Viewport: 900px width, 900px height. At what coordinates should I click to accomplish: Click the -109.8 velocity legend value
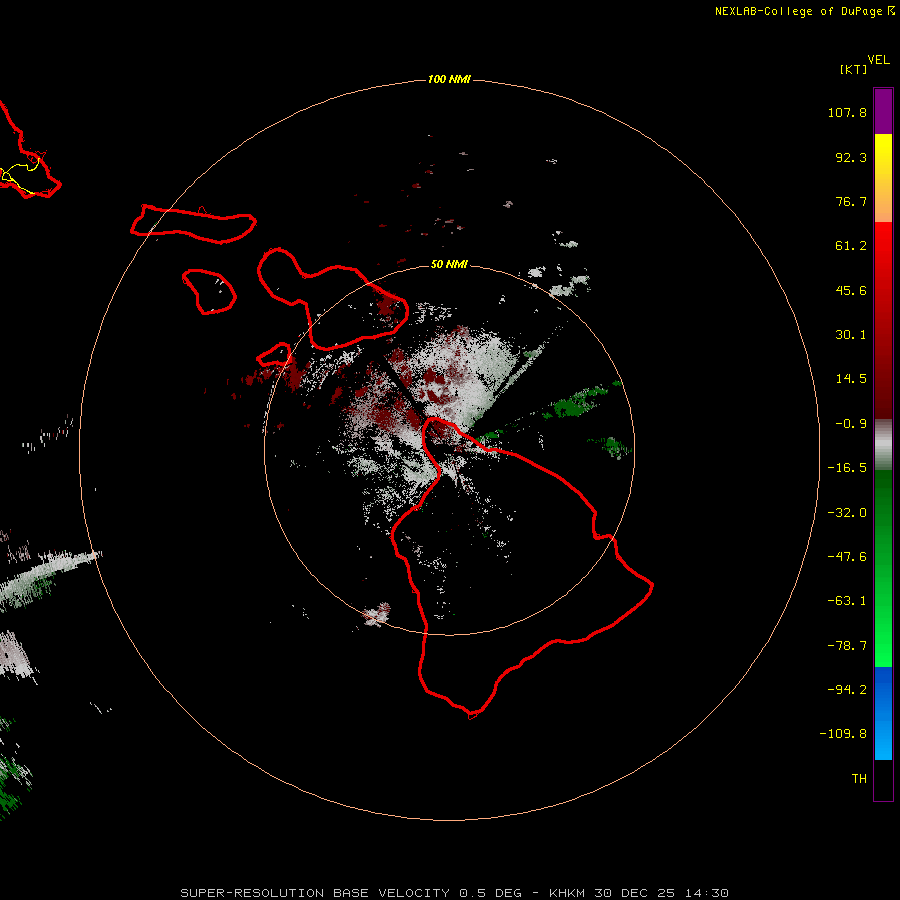tap(843, 734)
